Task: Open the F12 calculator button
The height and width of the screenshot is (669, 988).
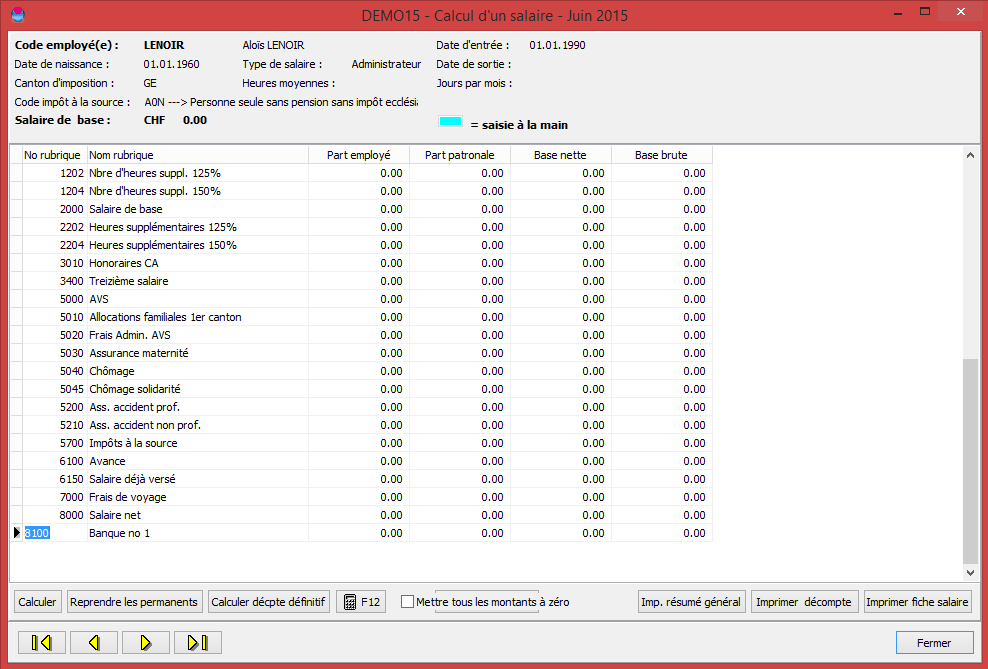Action: [x=361, y=602]
